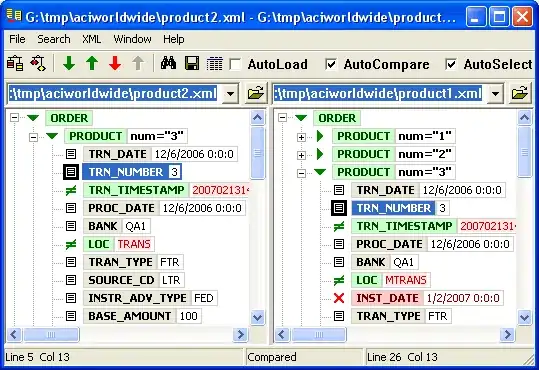The image size is (539, 370).
Task: Click the compare files toolbar icon
Action: click(x=15, y=64)
